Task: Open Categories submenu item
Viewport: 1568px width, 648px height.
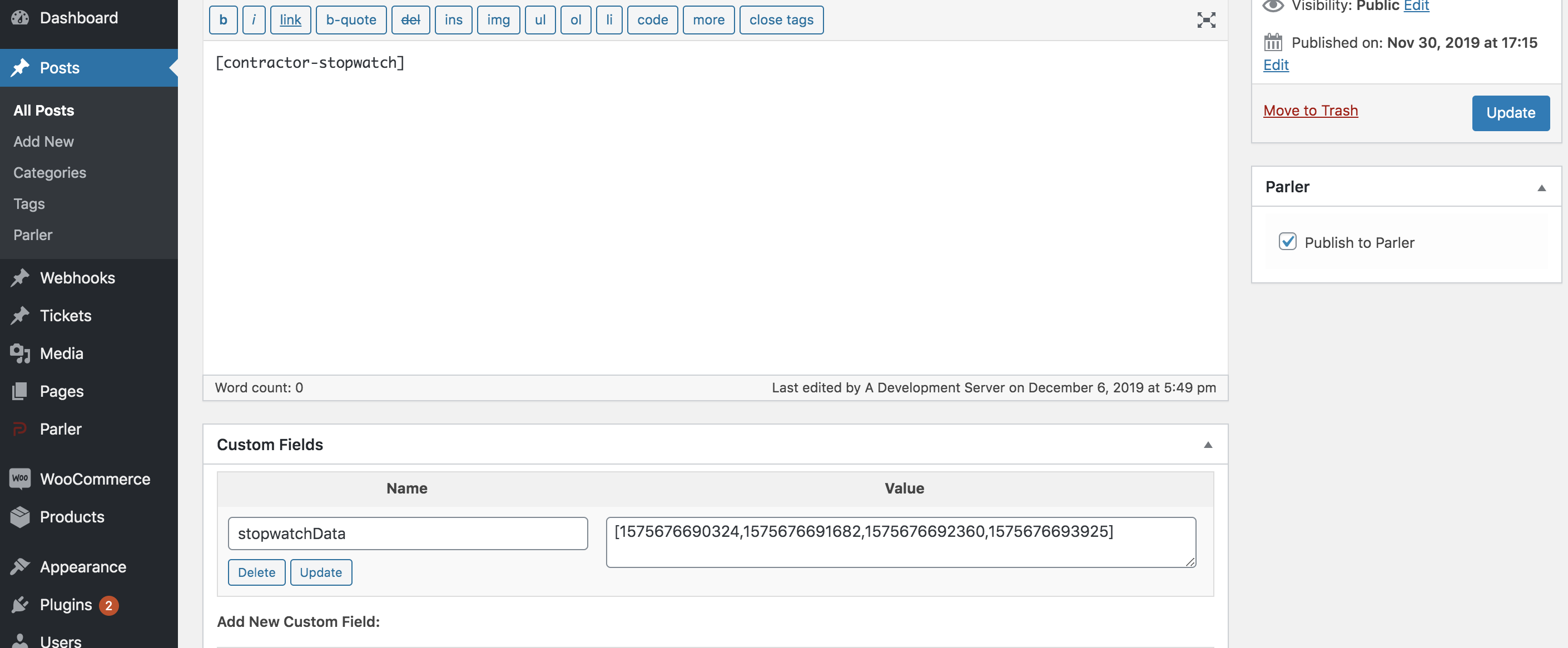Action: point(49,172)
